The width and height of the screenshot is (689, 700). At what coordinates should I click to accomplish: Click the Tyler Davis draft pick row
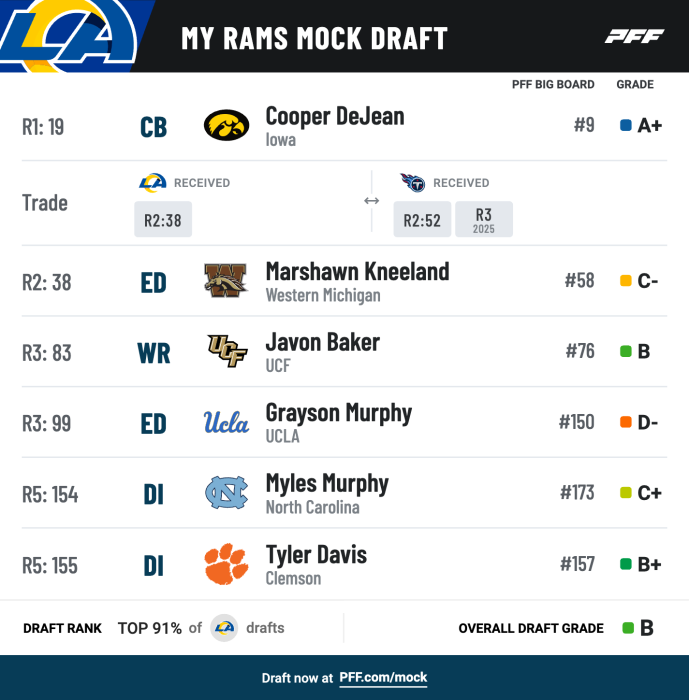(x=344, y=564)
